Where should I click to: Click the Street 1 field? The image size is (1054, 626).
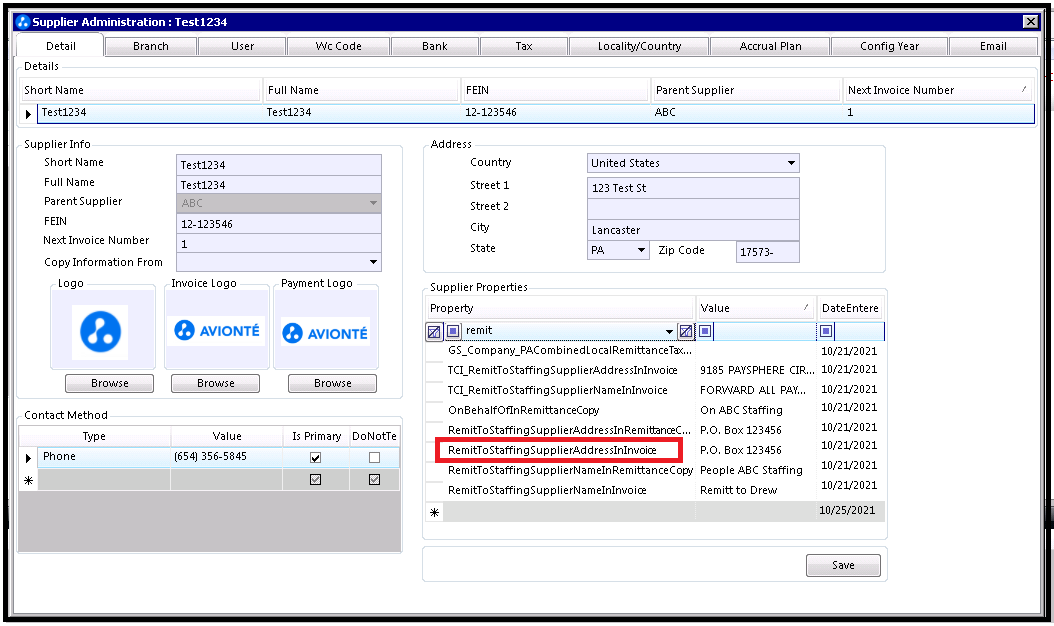(693, 188)
